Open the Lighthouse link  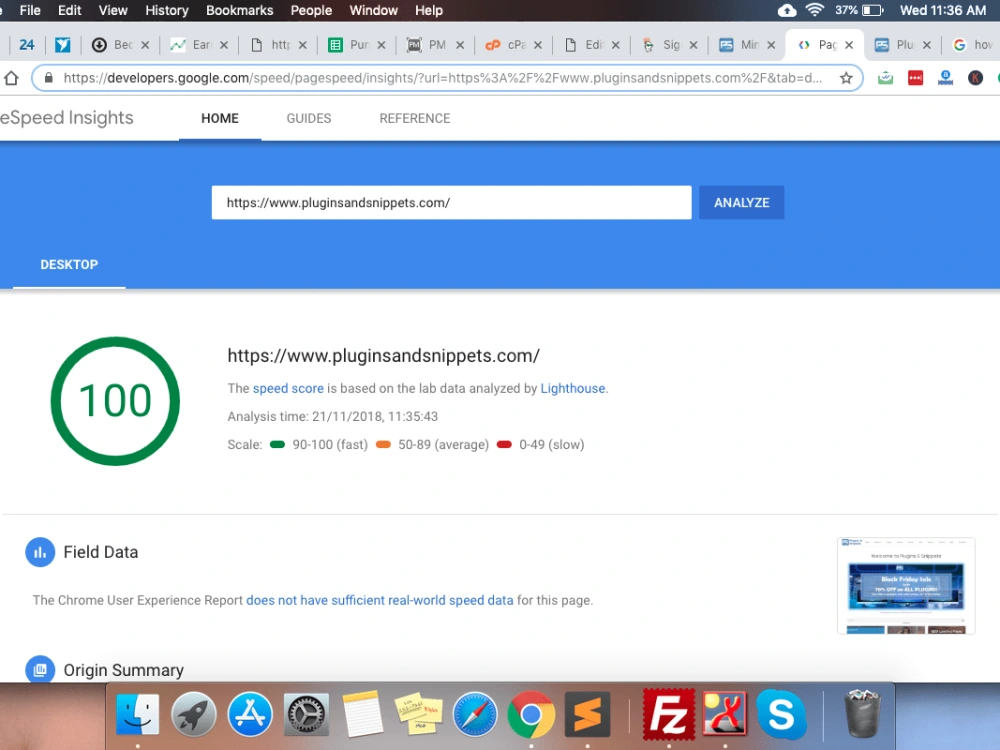(x=573, y=388)
